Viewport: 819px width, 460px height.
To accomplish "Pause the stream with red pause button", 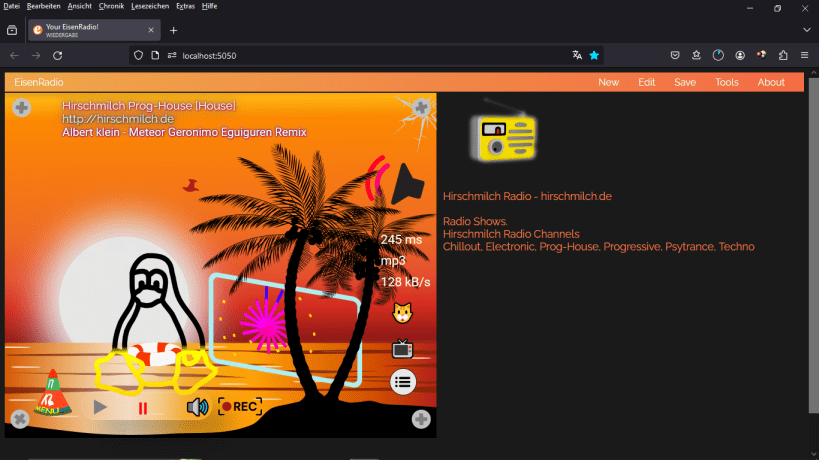I will 143,408.
